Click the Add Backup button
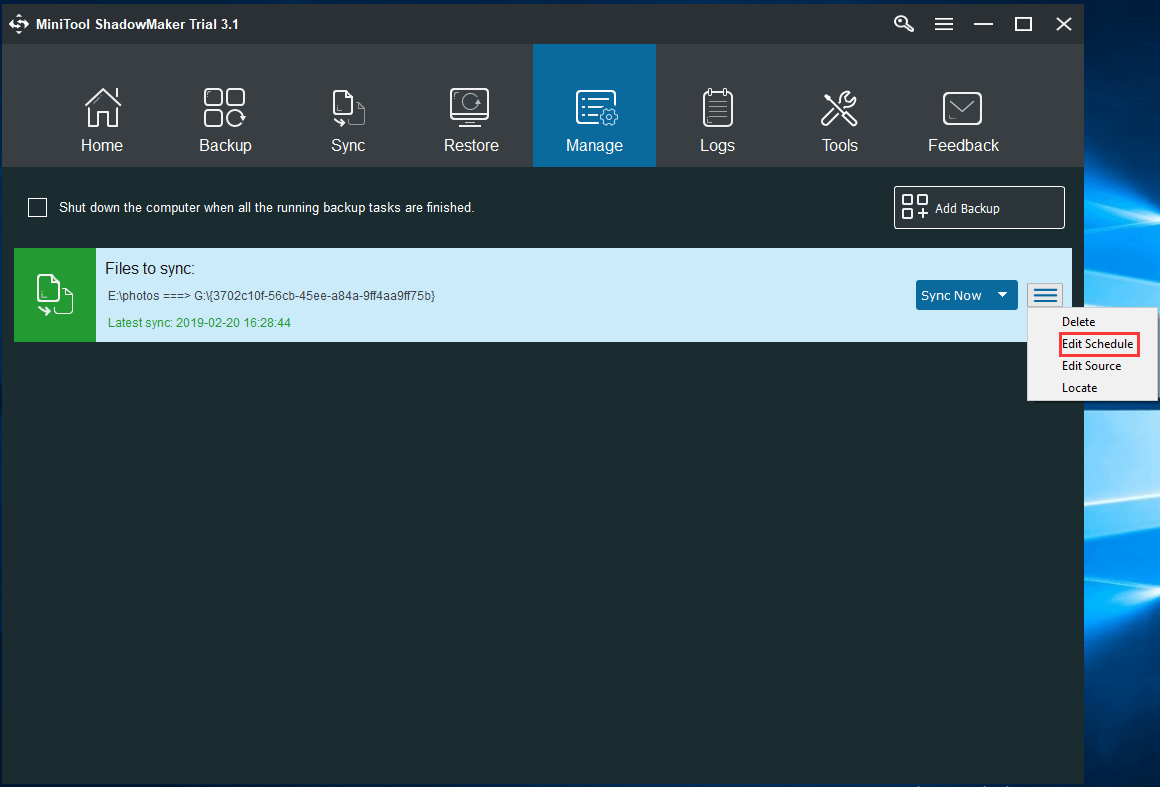The height and width of the screenshot is (787, 1160). pos(979,208)
